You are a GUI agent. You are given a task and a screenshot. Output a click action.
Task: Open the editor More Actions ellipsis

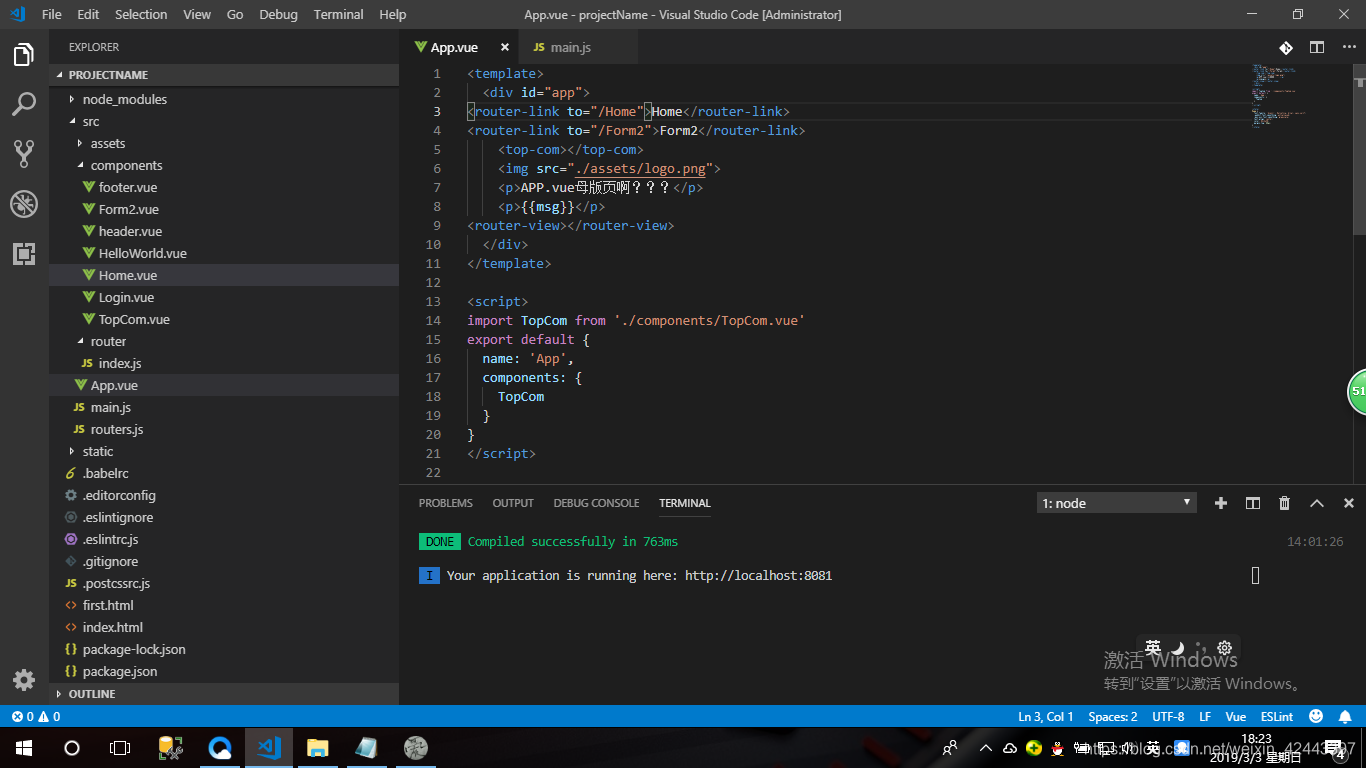[1349, 47]
